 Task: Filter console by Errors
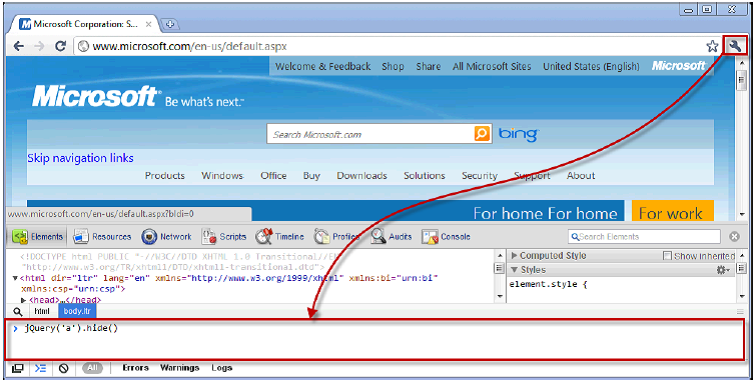(x=135, y=368)
